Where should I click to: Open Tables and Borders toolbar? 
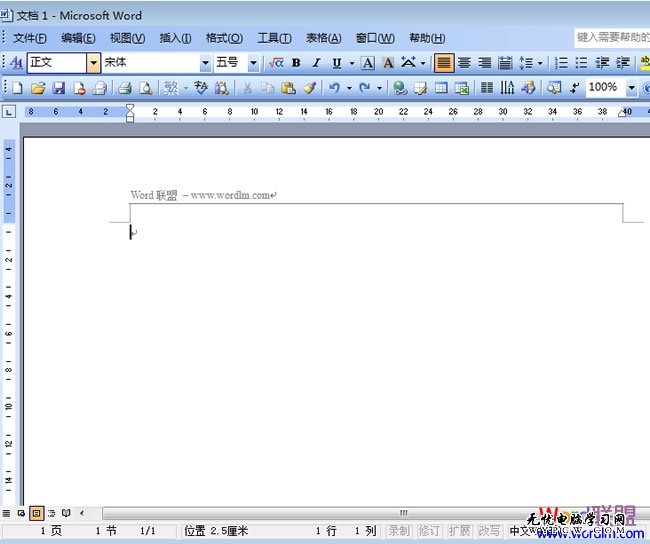pyautogui.click(x=420, y=88)
